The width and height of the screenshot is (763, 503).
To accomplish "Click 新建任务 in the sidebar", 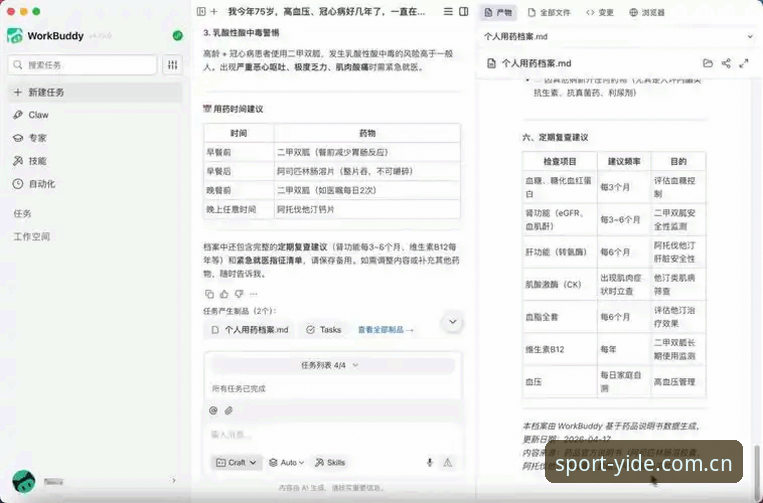I will coord(95,92).
